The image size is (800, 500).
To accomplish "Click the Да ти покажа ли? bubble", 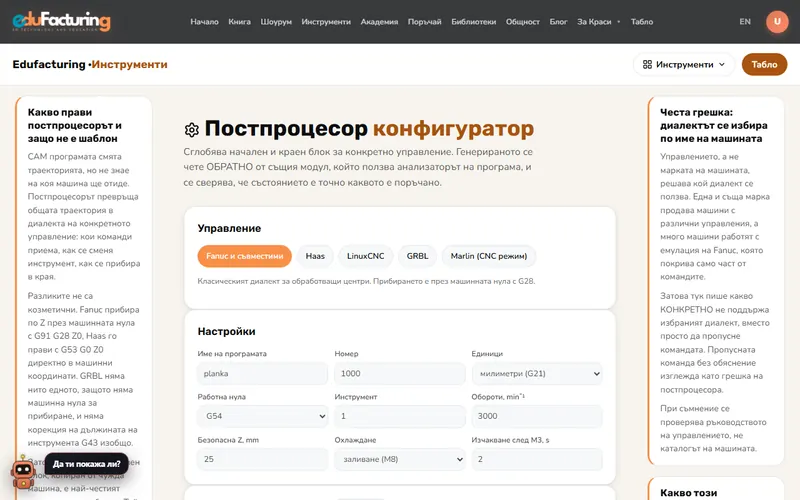I will tap(86, 464).
